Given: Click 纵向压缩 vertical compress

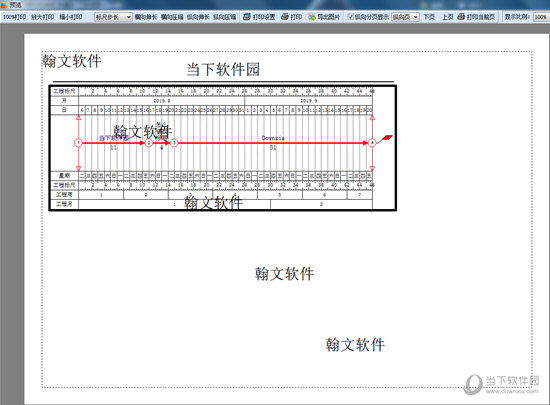Looking at the screenshot, I should (x=224, y=17).
